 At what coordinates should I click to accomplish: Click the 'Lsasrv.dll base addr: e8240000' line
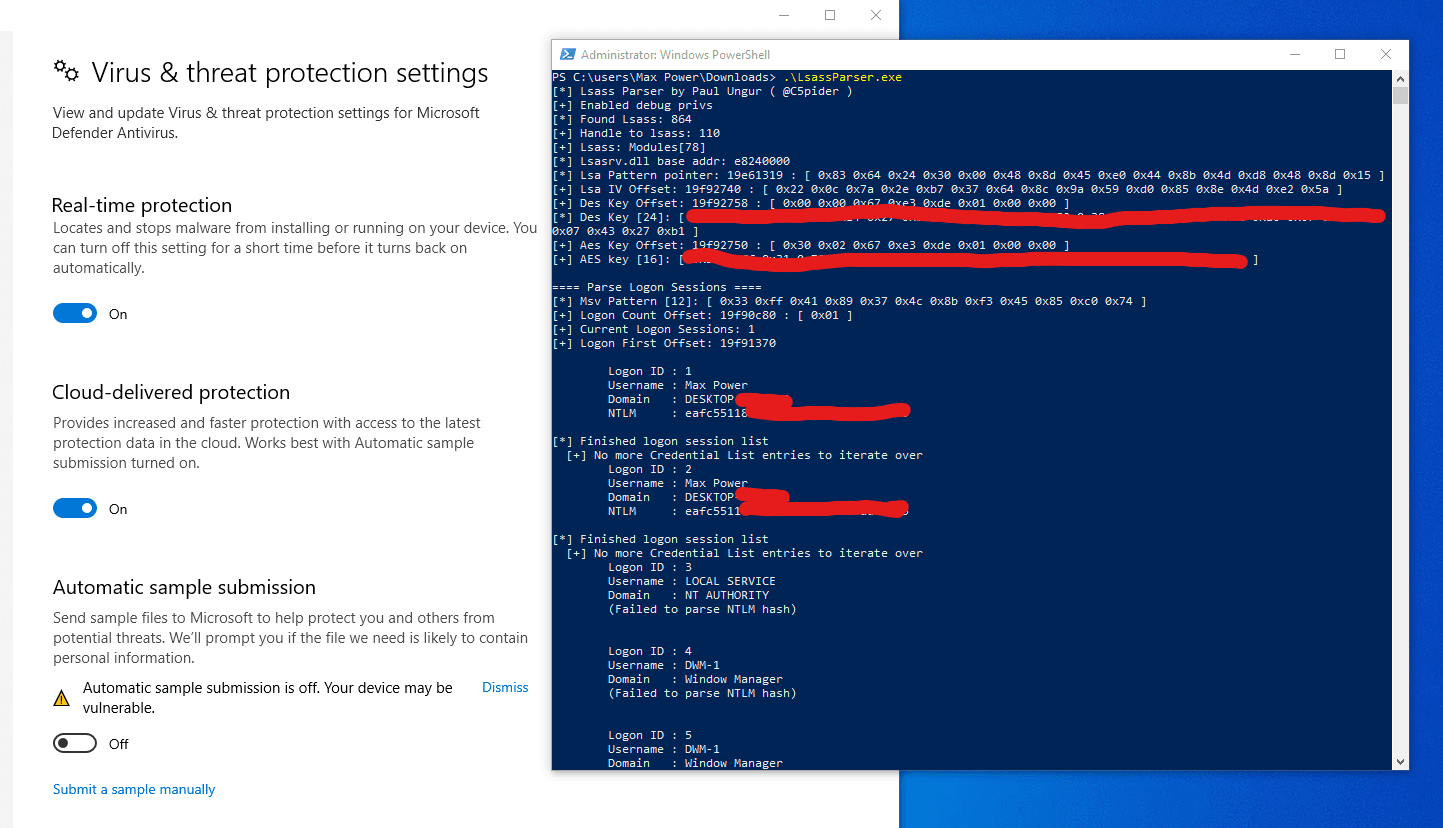click(671, 161)
